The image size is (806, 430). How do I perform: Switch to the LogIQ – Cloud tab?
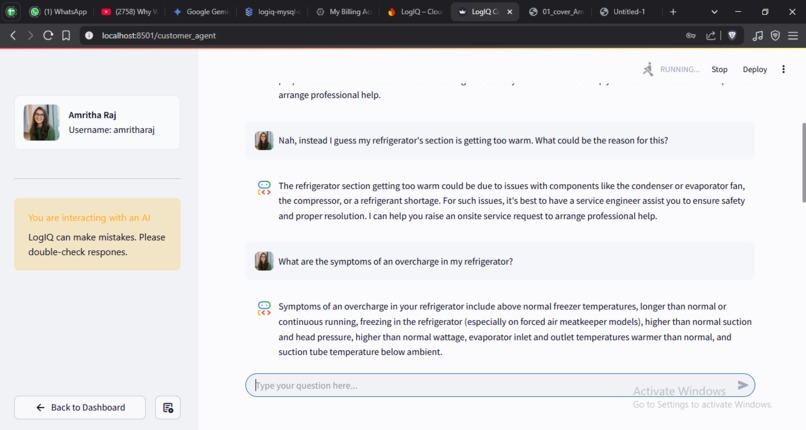pos(415,11)
